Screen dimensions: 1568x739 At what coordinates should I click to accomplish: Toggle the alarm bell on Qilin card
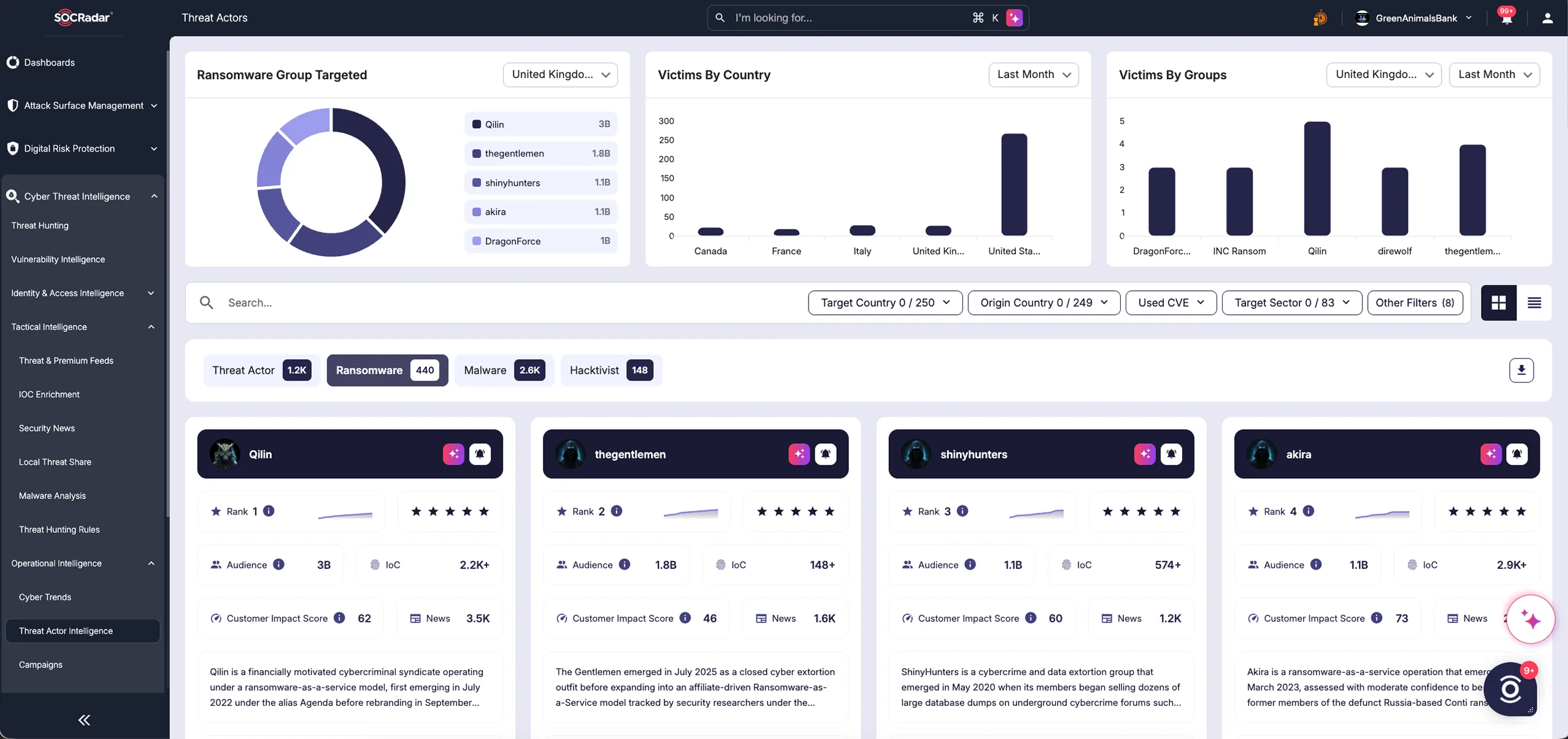pyautogui.click(x=480, y=454)
